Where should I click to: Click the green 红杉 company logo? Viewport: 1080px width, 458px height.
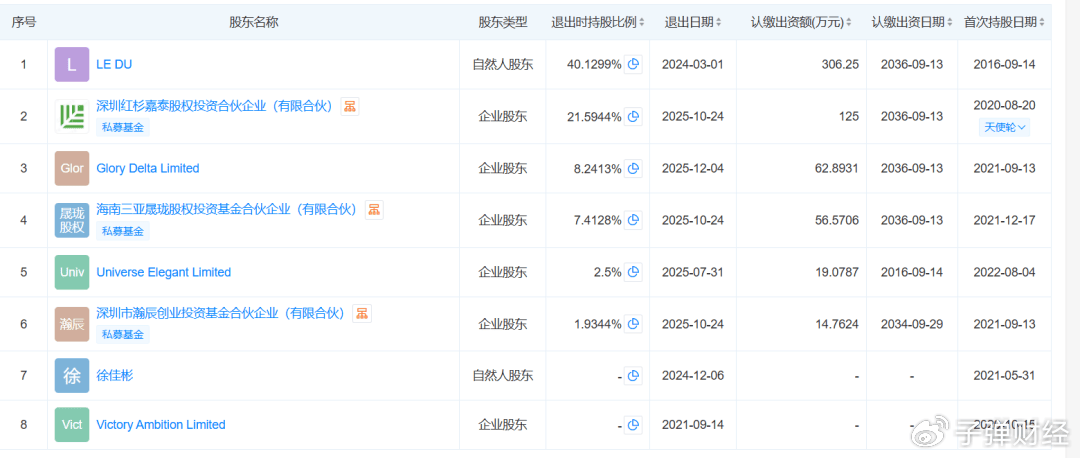coord(72,116)
